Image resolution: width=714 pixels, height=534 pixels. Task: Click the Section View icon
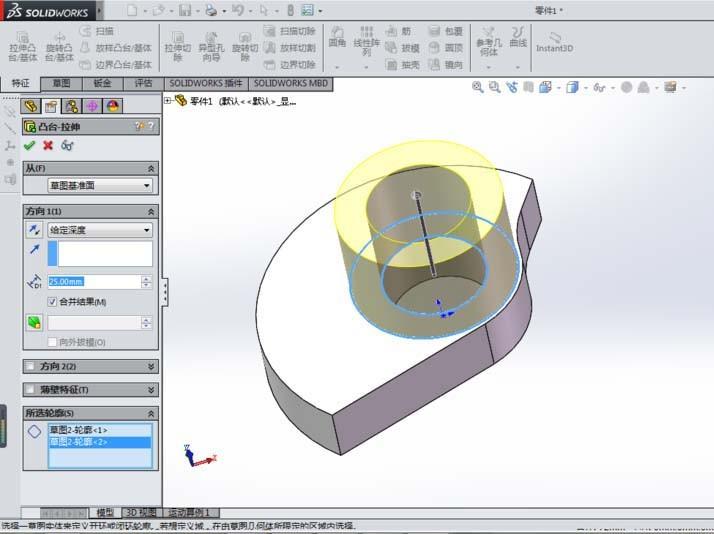(528, 86)
